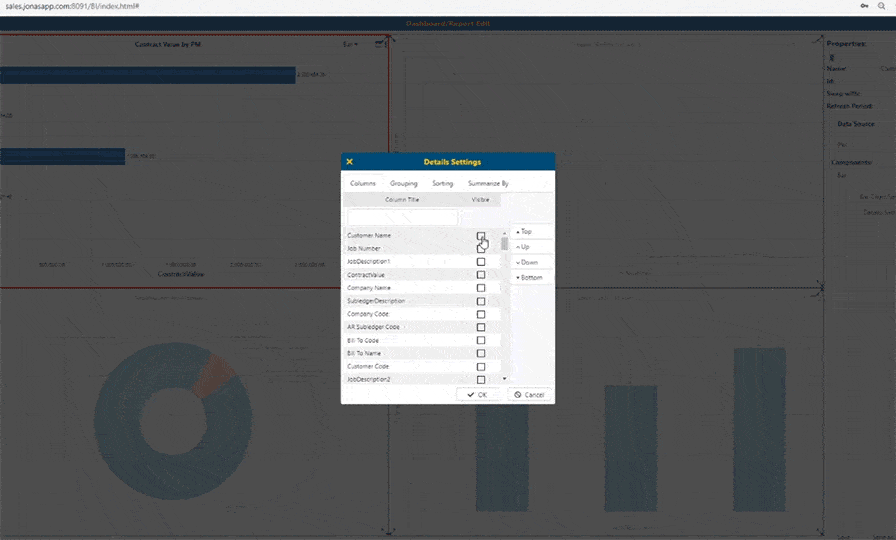Confirm with the OK button
Image resolution: width=896 pixels, height=540 pixels.
pyautogui.click(x=477, y=395)
